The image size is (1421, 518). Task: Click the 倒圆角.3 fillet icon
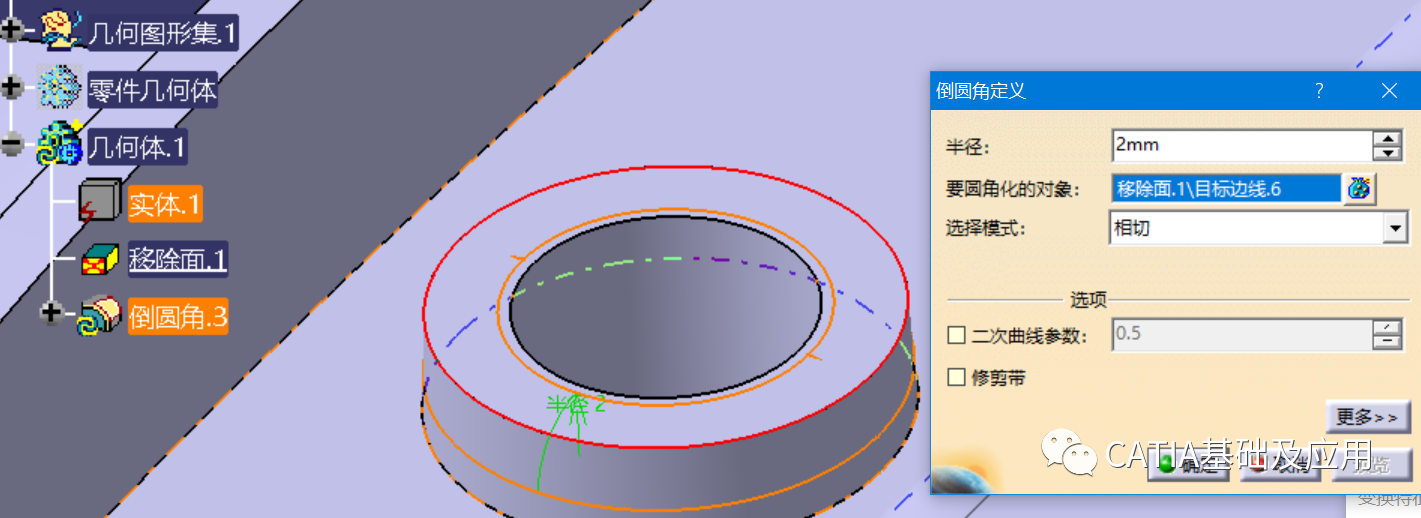[x=100, y=316]
